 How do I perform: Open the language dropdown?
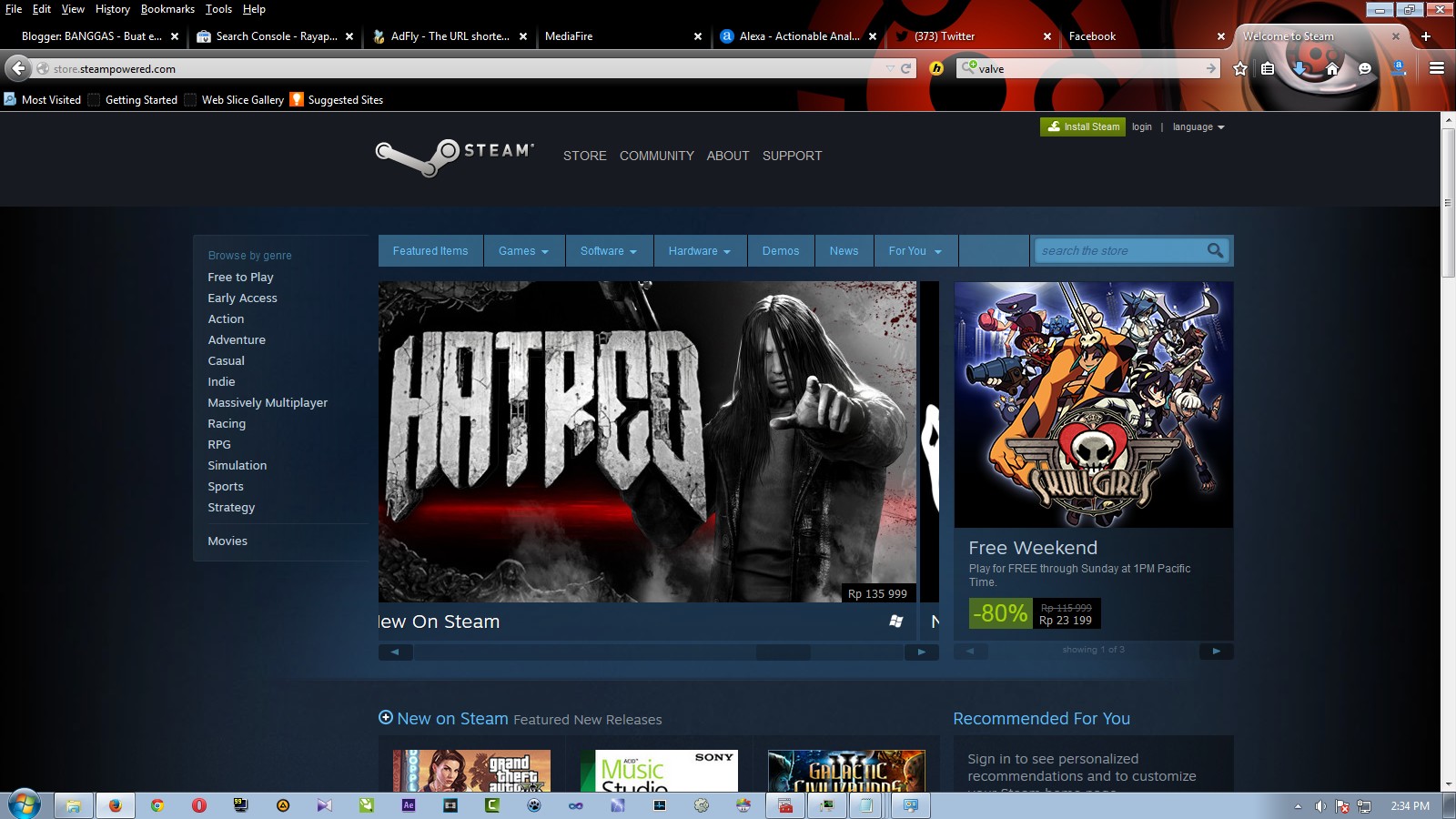pos(1198,127)
